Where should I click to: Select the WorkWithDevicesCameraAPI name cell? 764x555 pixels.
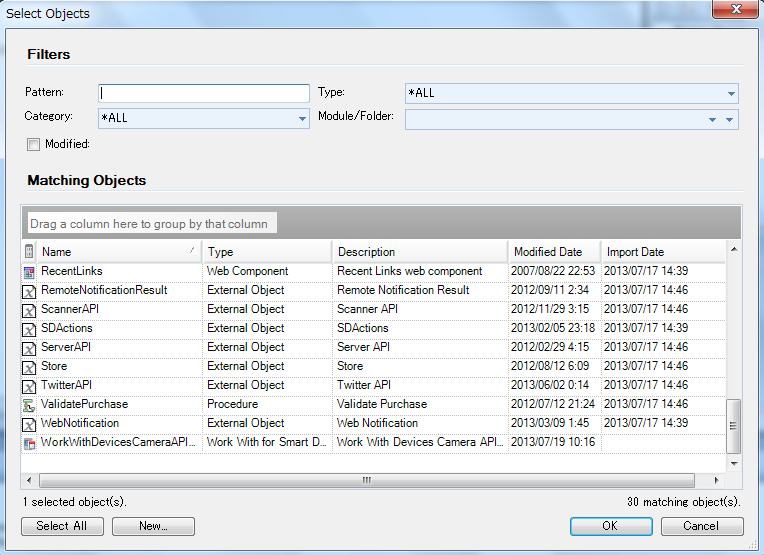(118, 442)
